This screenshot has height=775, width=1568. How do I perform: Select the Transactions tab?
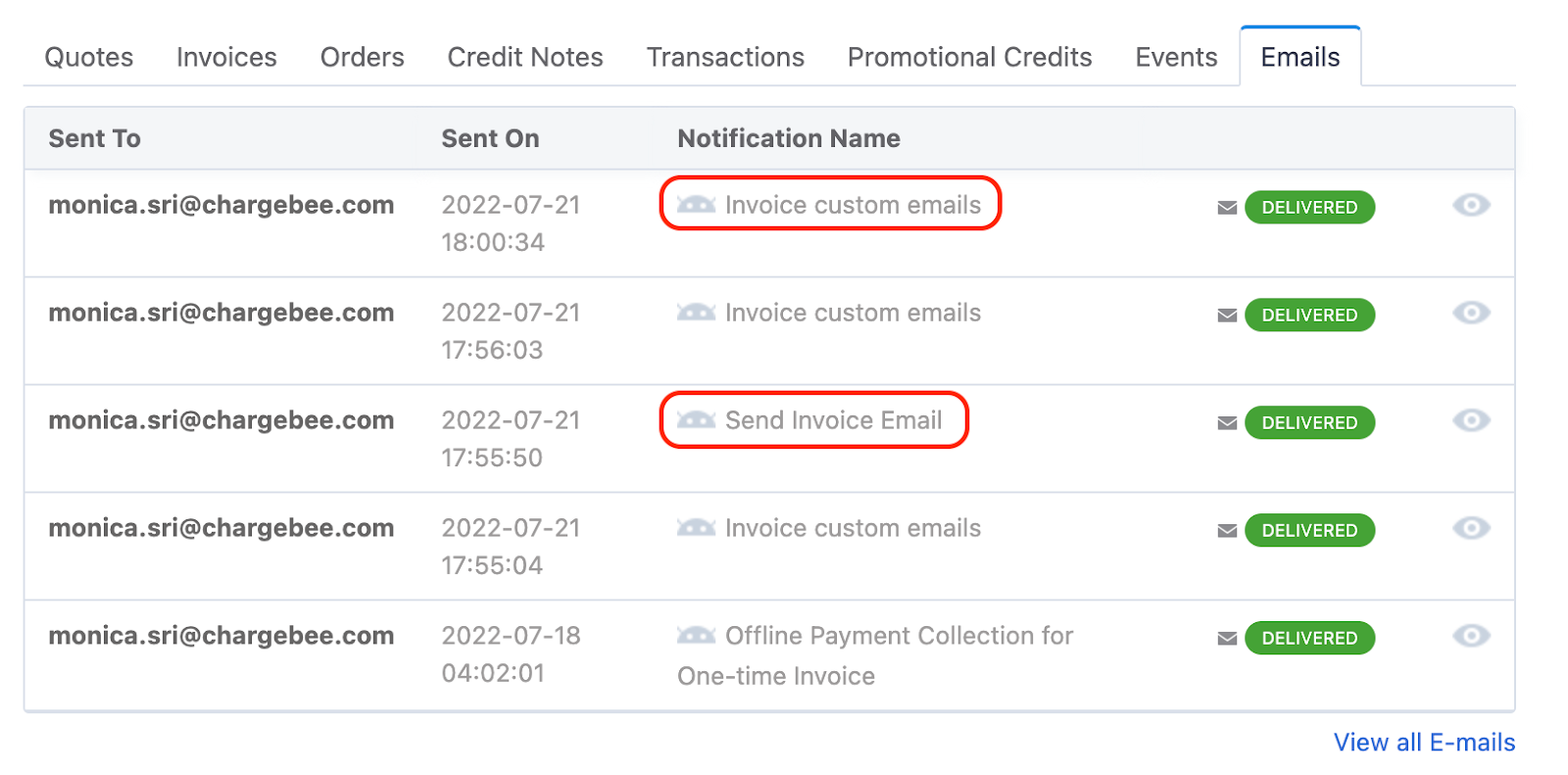(725, 58)
